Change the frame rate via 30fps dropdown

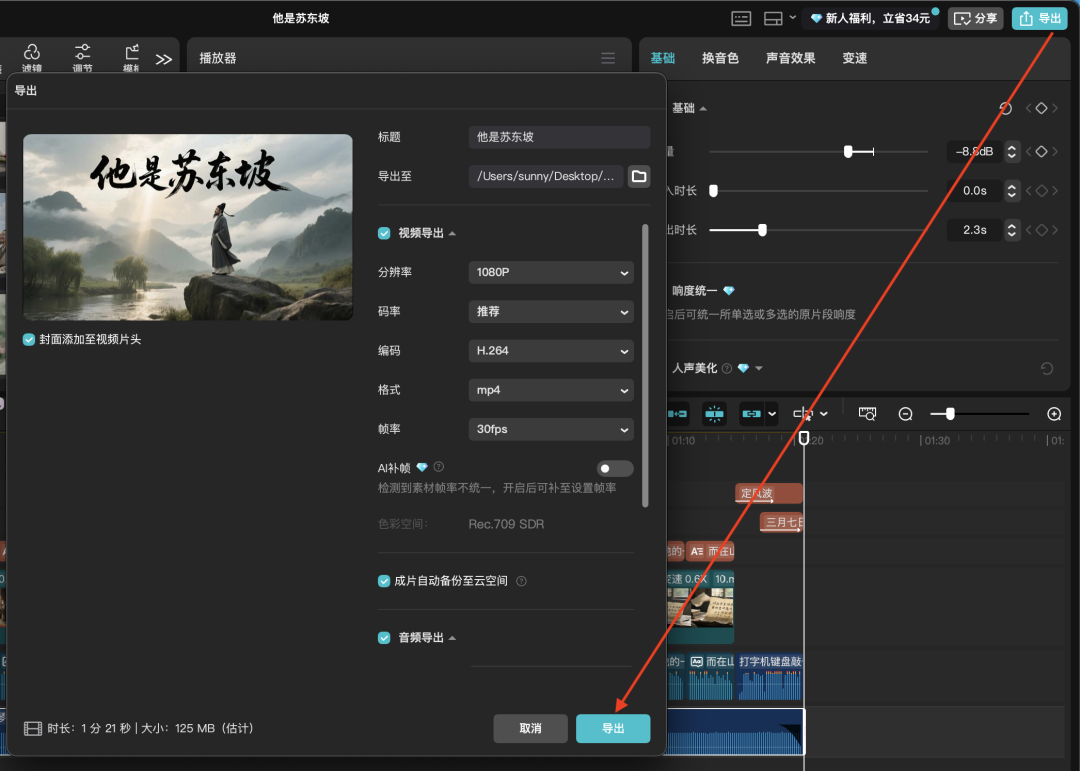pos(550,429)
